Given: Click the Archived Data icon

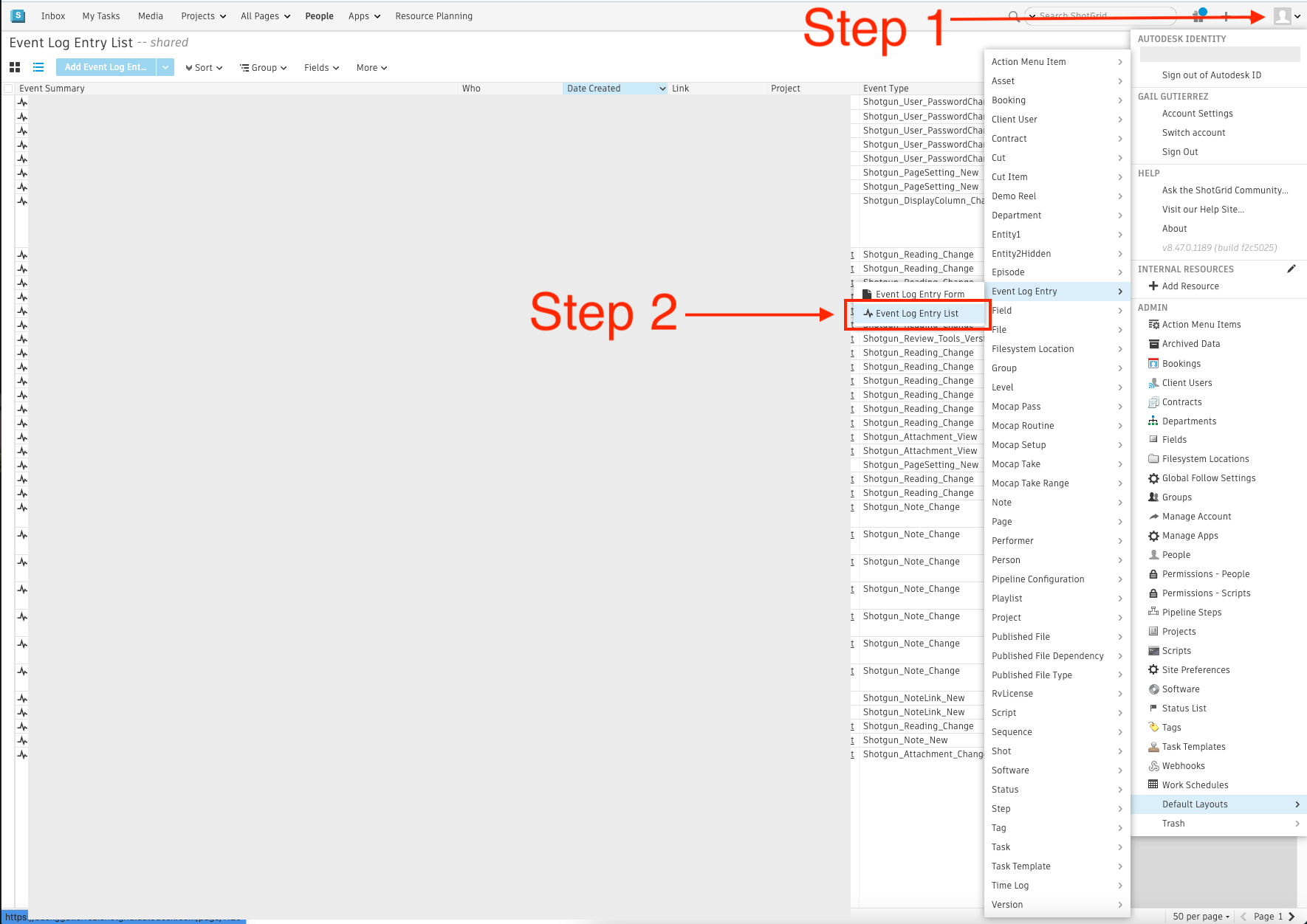Looking at the screenshot, I should 1153,344.
